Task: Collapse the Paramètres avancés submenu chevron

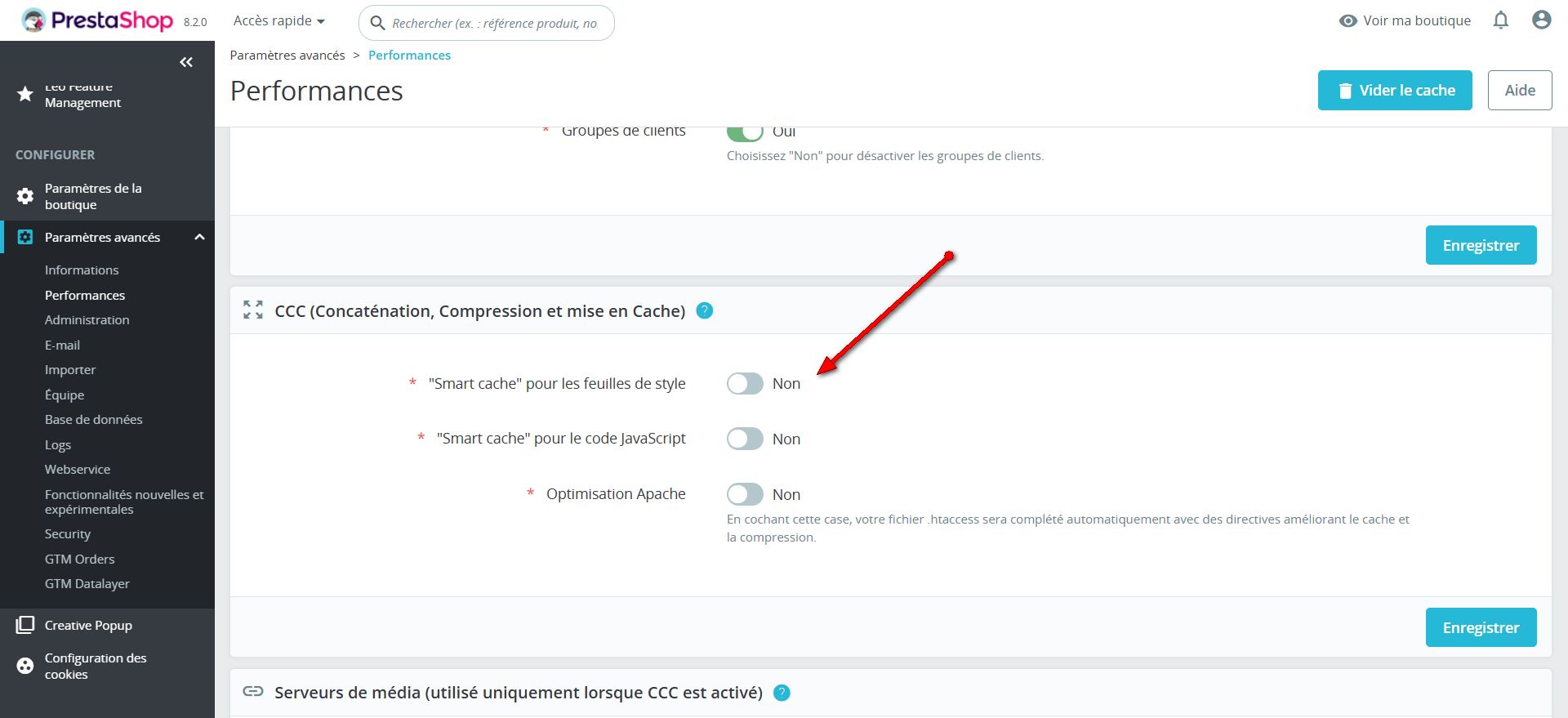Action: point(199,237)
